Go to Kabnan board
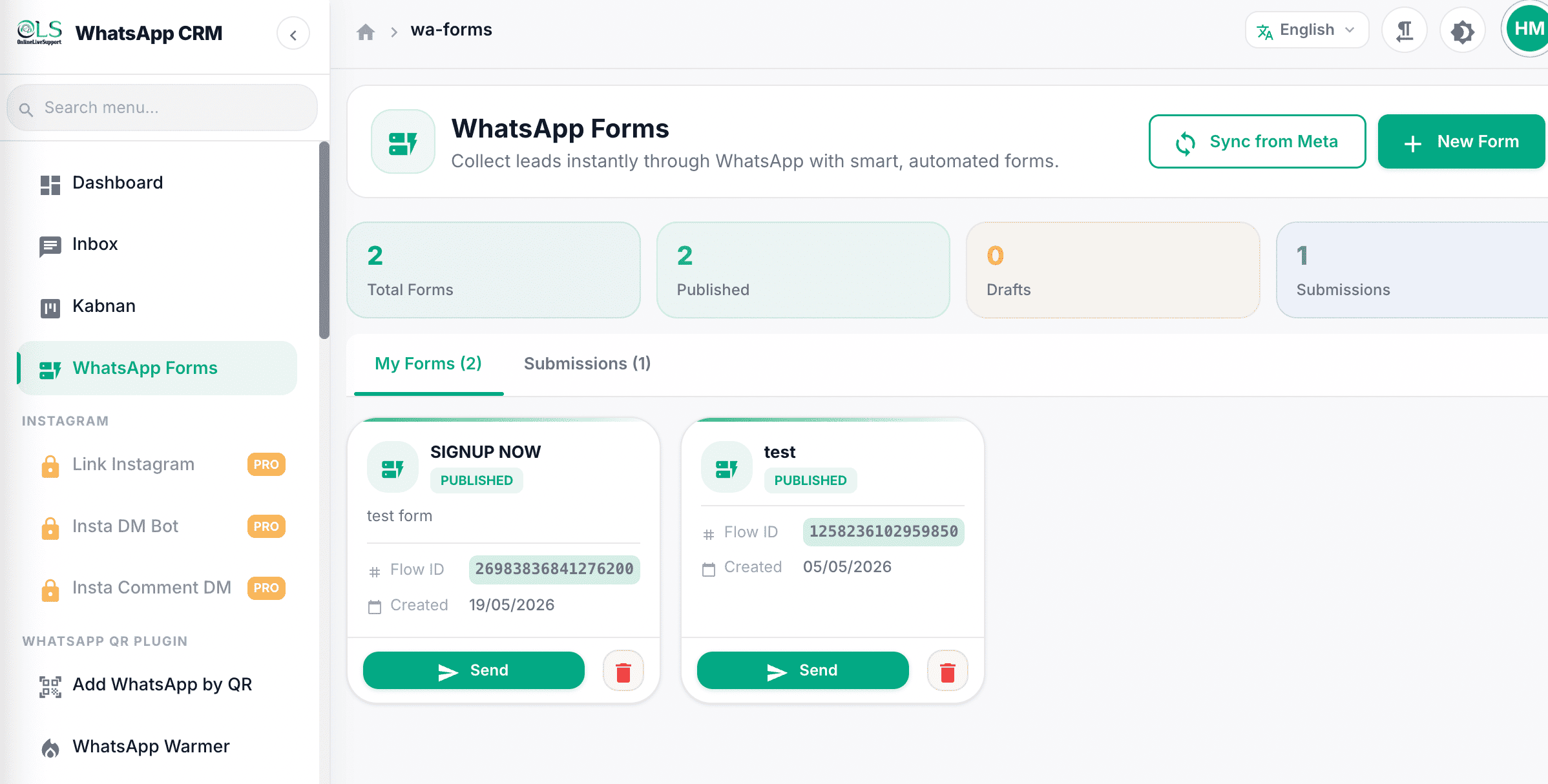Image resolution: width=1548 pixels, height=784 pixels. pyautogui.click(x=157, y=306)
